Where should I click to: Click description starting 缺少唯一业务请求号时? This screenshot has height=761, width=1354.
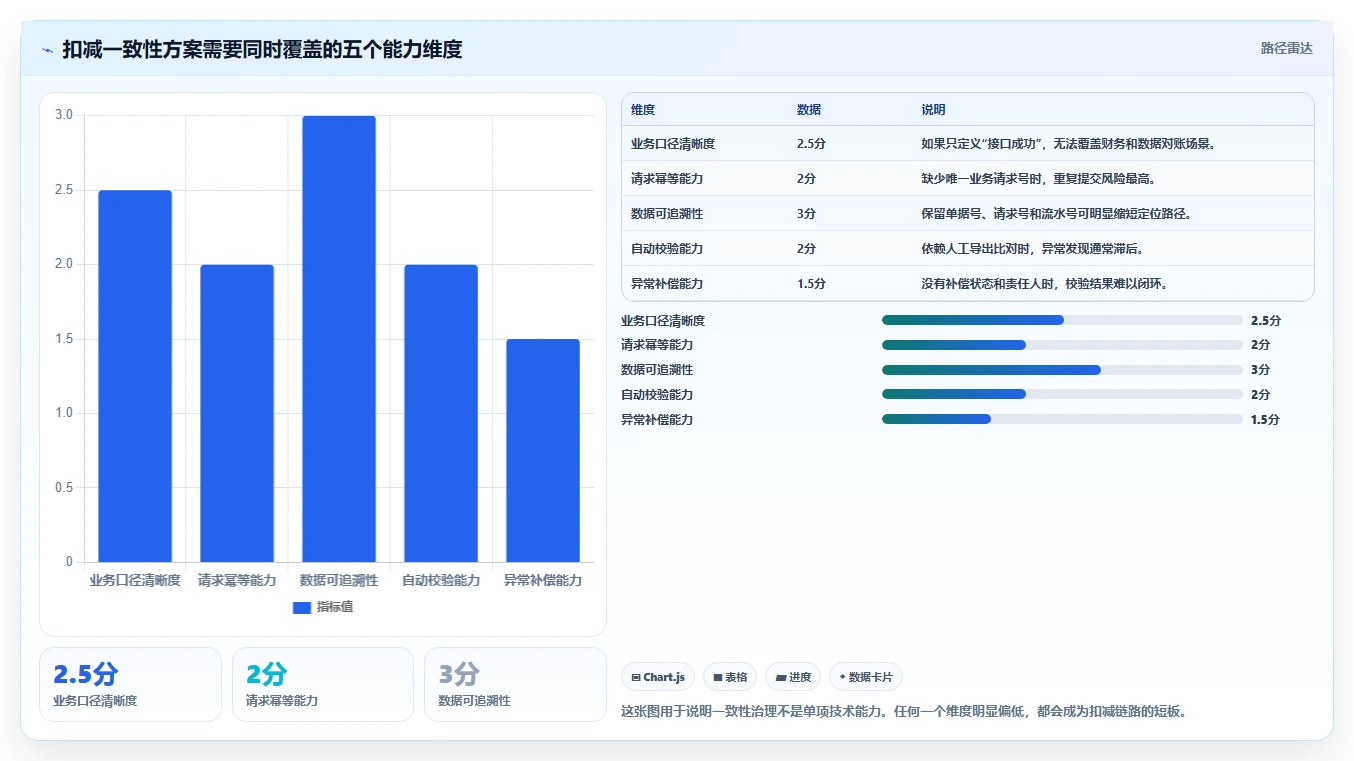pyautogui.click(x=1038, y=179)
